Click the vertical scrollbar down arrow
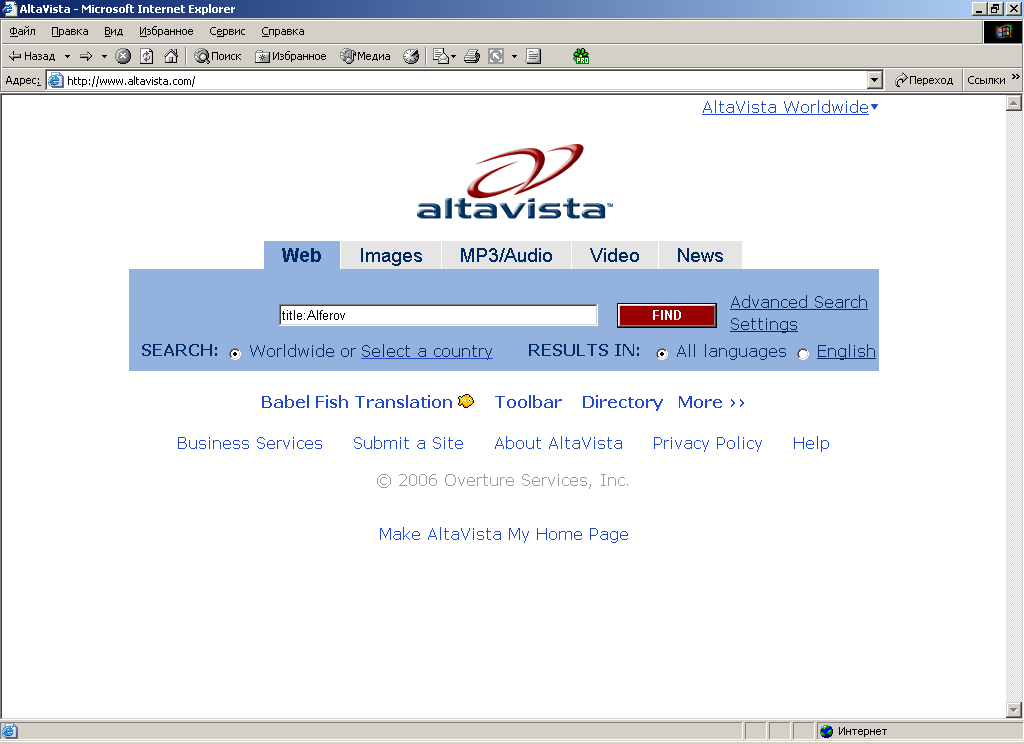The height and width of the screenshot is (744, 1024). pyautogui.click(x=1014, y=709)
